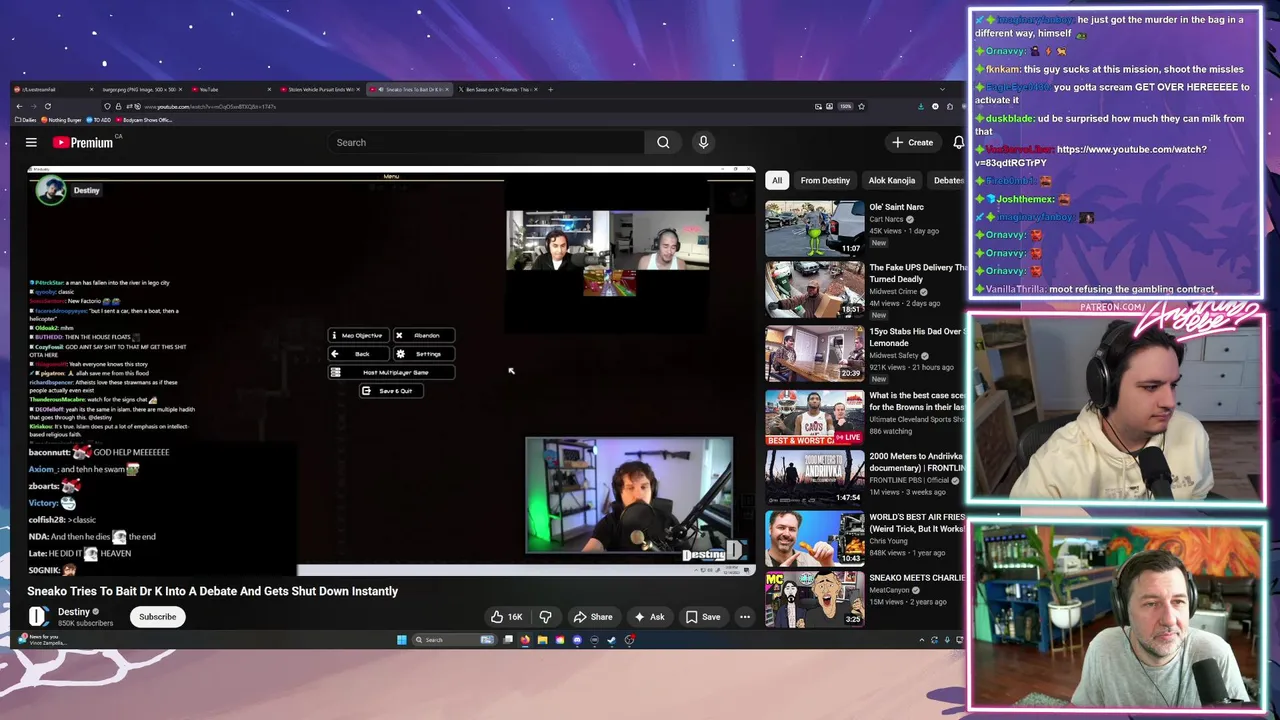
Task: Start voice search with microphone icon
Action: (x=703, y=142)
